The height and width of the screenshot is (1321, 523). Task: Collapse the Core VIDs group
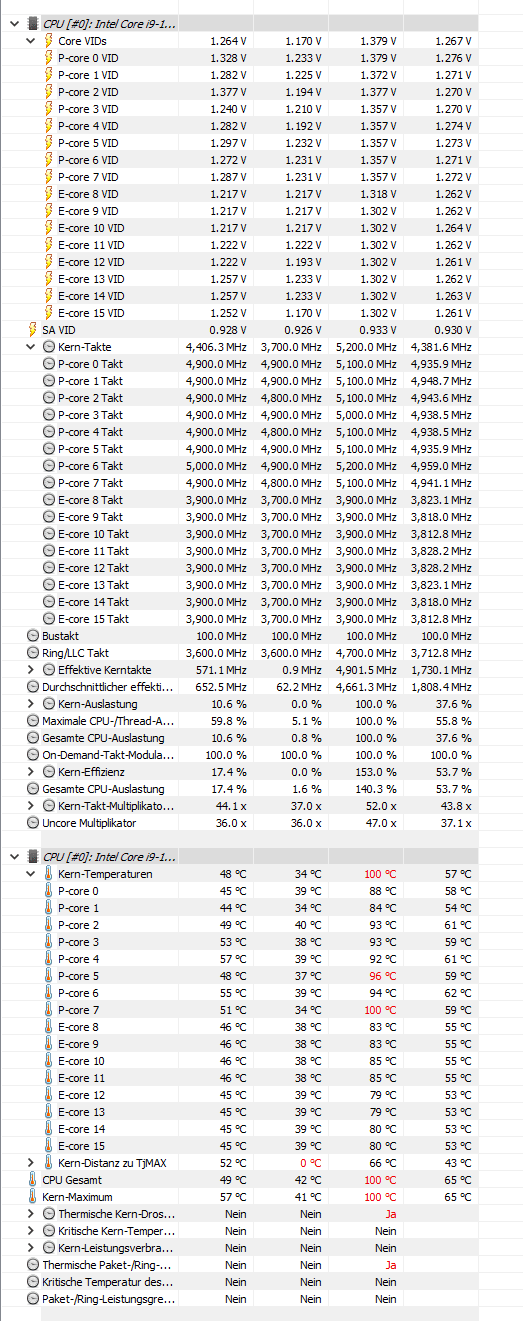(x=32, y=41)
